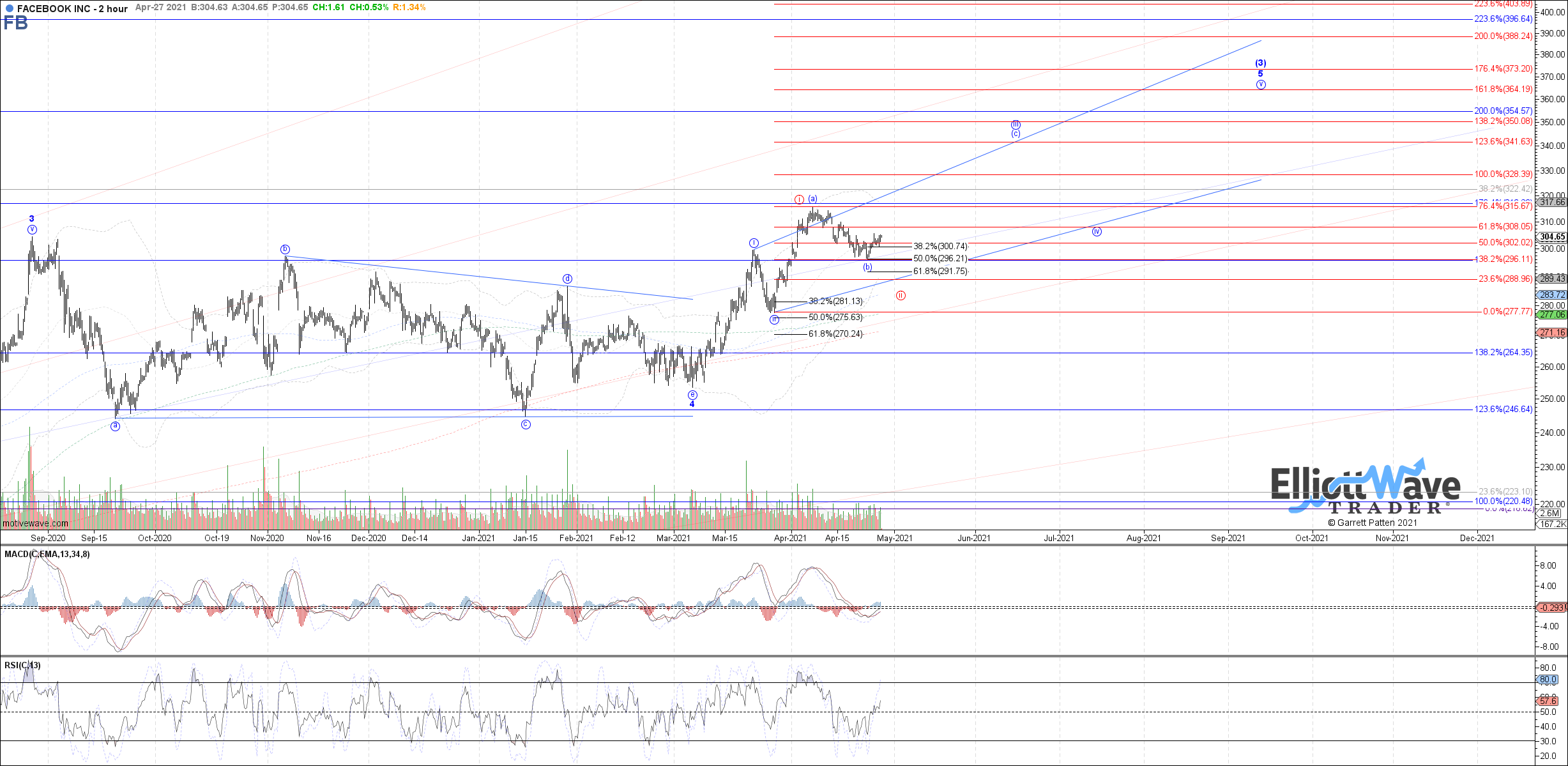
Task: Click the Jan-15 time axis label
Action: coord(526,538)
